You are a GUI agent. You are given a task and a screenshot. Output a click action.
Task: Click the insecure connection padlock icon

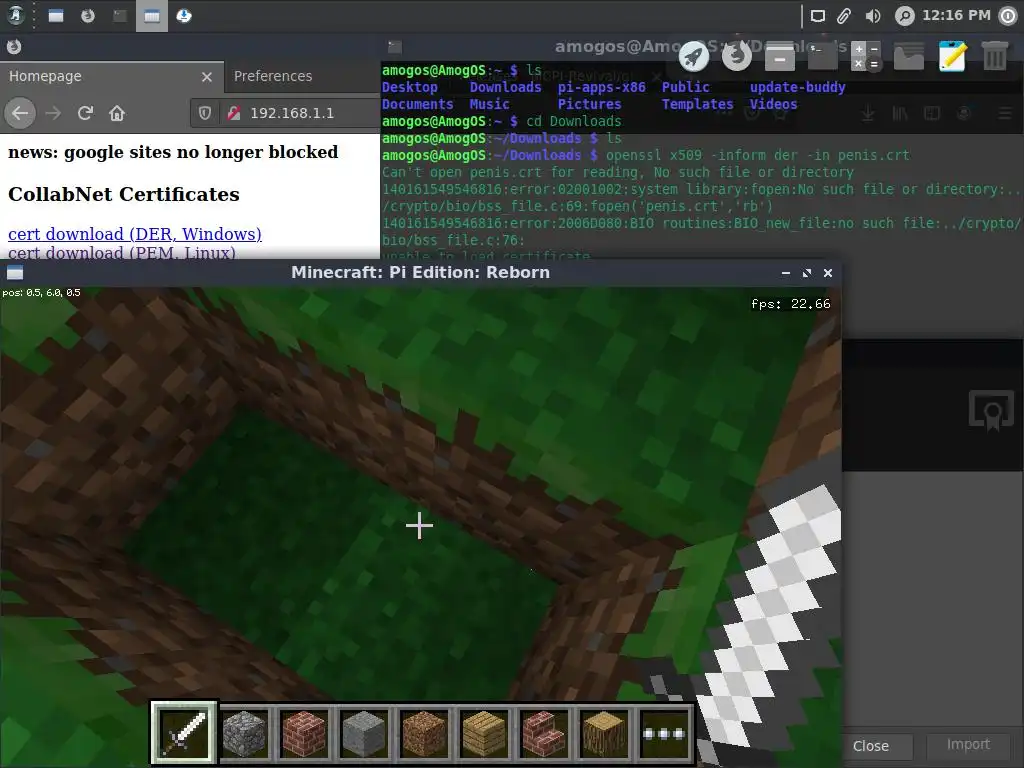(x=234, y=113)
